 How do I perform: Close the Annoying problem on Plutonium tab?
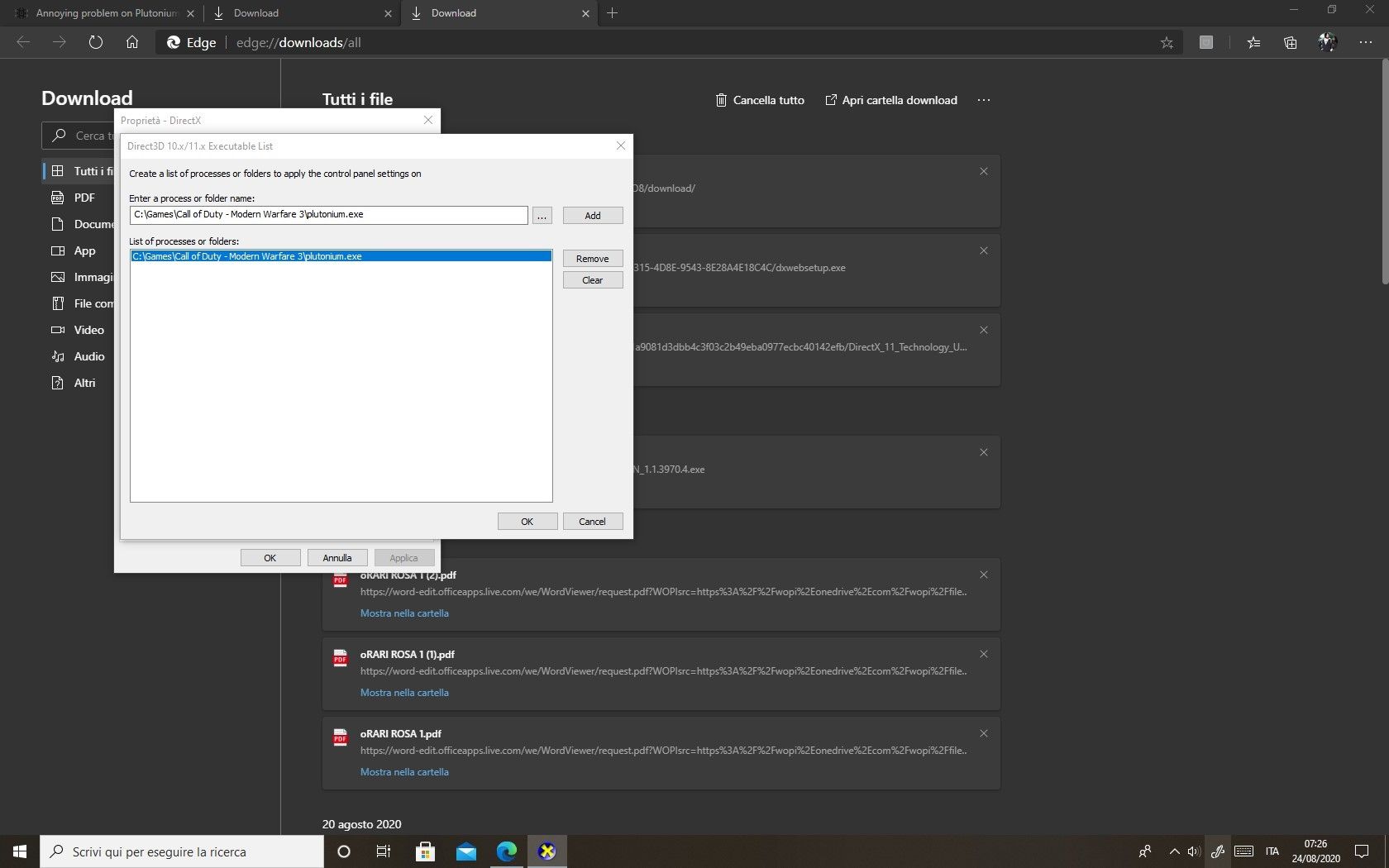[x=190, y=13]
